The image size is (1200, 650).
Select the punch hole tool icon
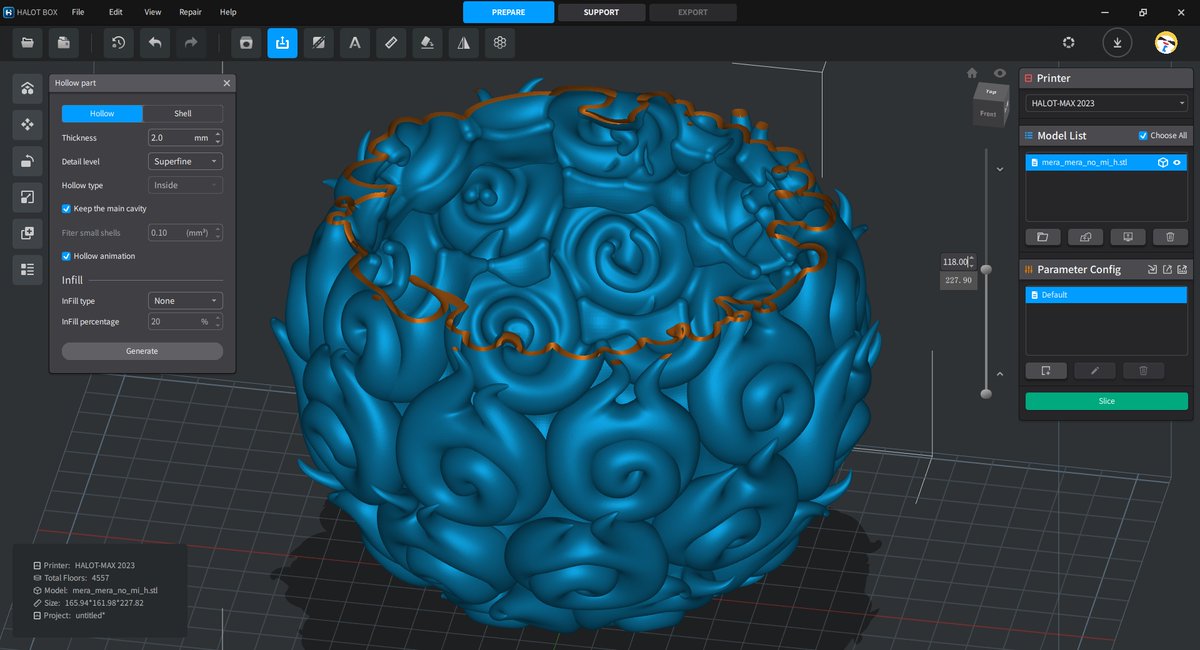(x=246, y=43)
